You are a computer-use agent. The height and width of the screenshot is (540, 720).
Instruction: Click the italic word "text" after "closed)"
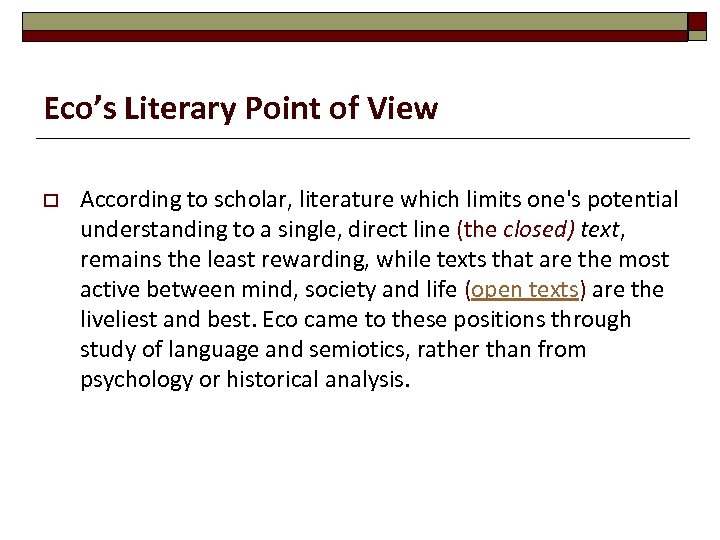click(x=599, y=230)
